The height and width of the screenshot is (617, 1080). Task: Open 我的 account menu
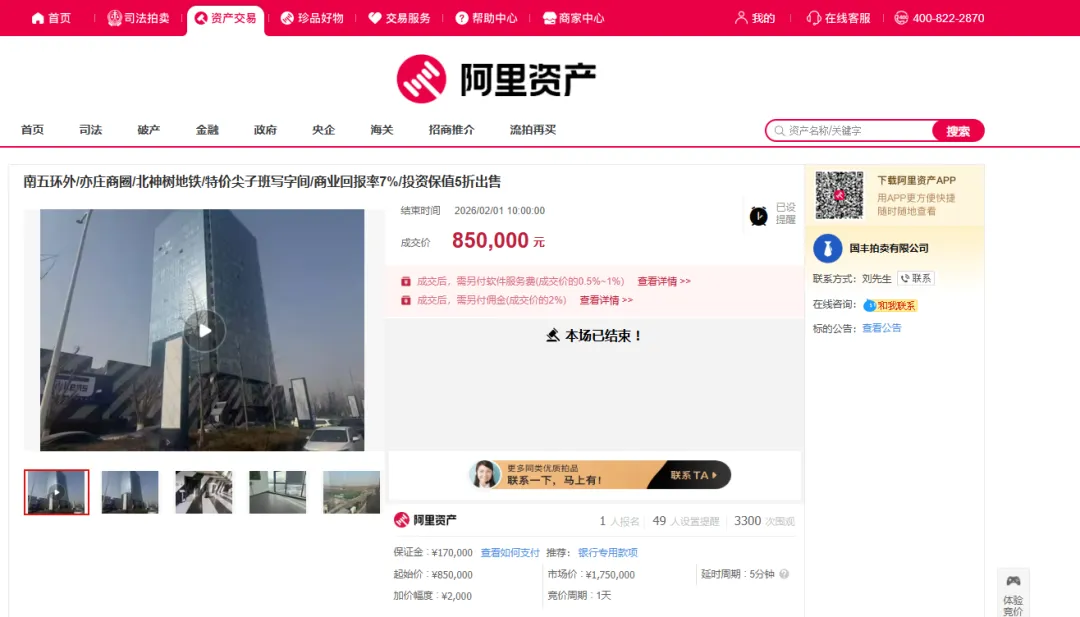tap(755, 18)
